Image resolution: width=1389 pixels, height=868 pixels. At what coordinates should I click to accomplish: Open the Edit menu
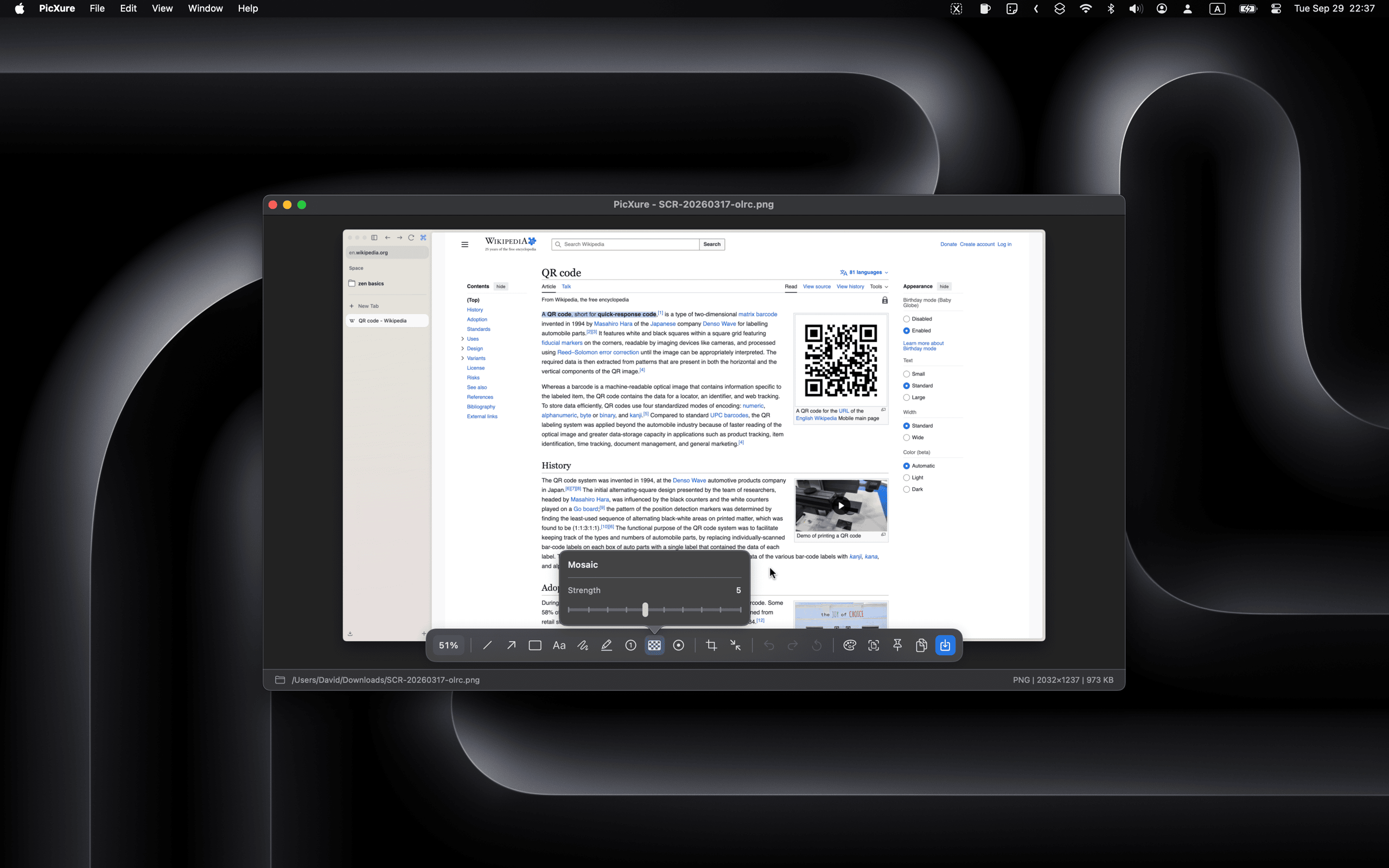(x=128, y=8)
